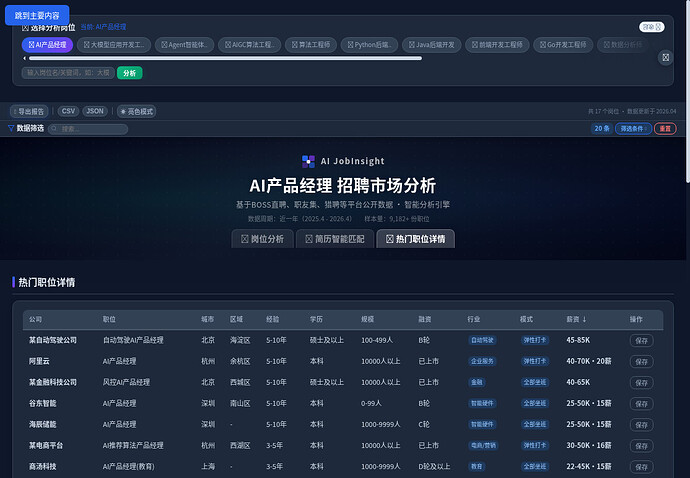Click the 金融 industry tag
The height and width of the screenshot is (478, 690).
pyautogui.click(x=477, y=382)
